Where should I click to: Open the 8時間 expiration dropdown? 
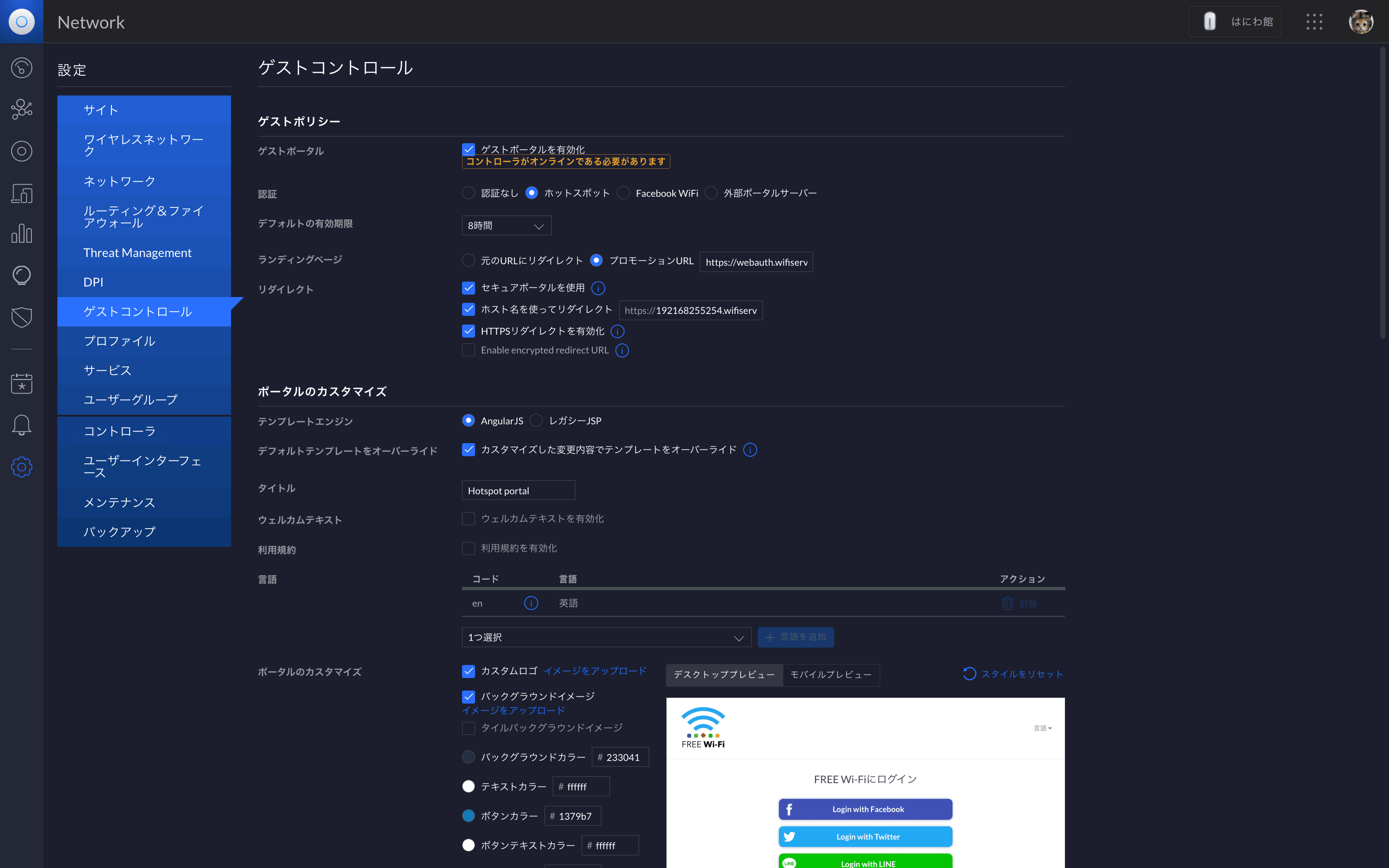pyautogui.click(x=506, y=226)
